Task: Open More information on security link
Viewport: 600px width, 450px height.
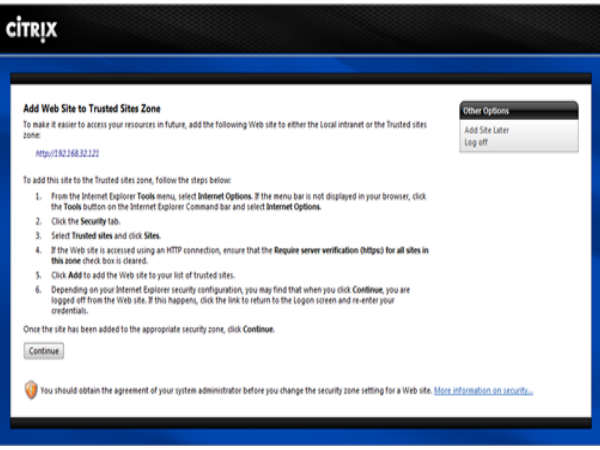Action: click(x=483, y=390)
